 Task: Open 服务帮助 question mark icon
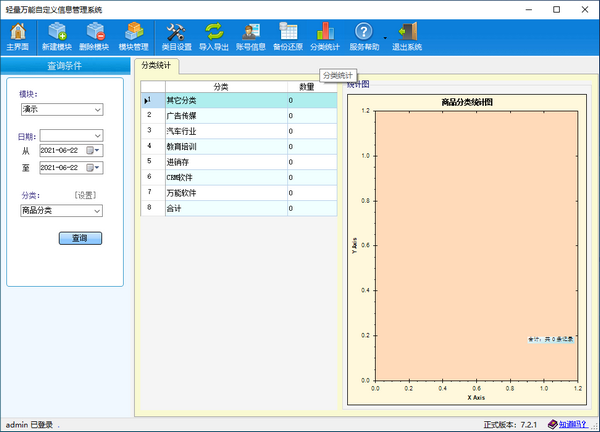pyautogui.click(x=364, y=37)
